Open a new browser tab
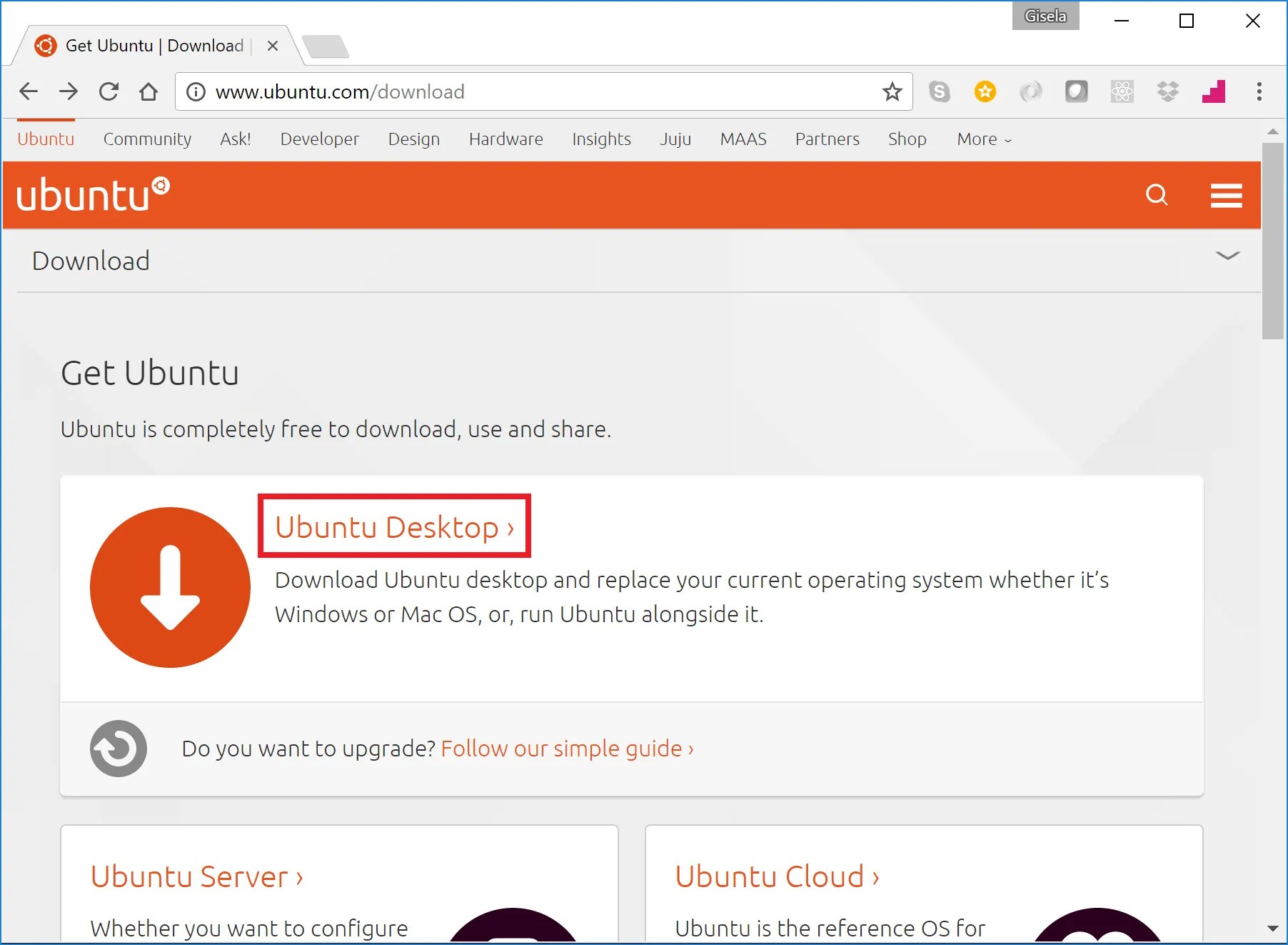 point(326,46)
